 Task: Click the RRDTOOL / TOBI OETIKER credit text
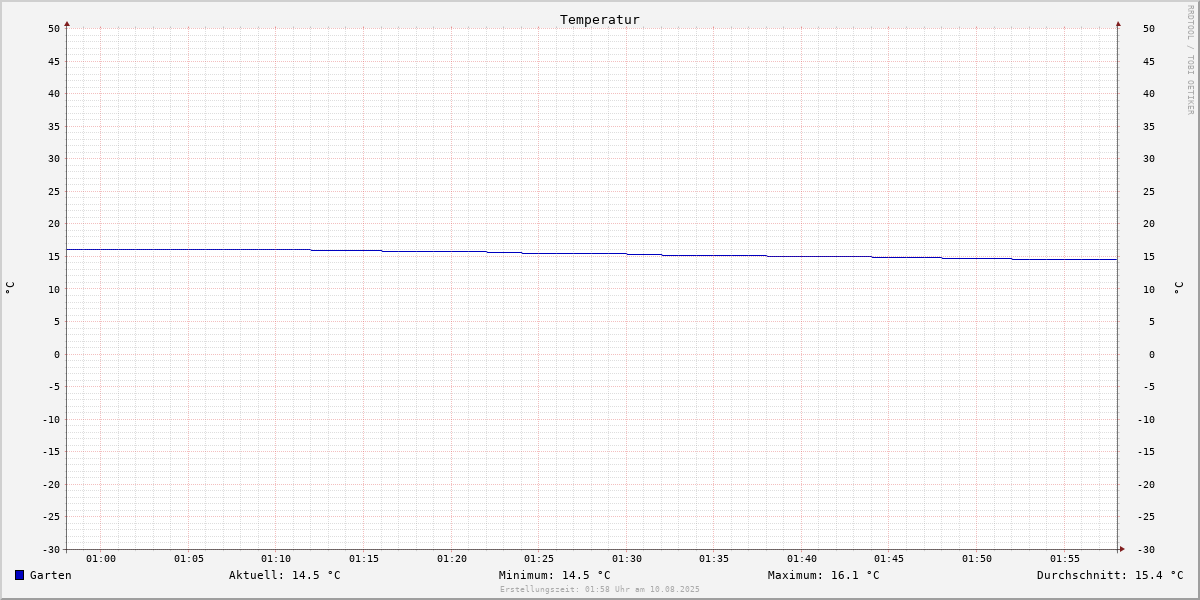tap(1190, 59)
